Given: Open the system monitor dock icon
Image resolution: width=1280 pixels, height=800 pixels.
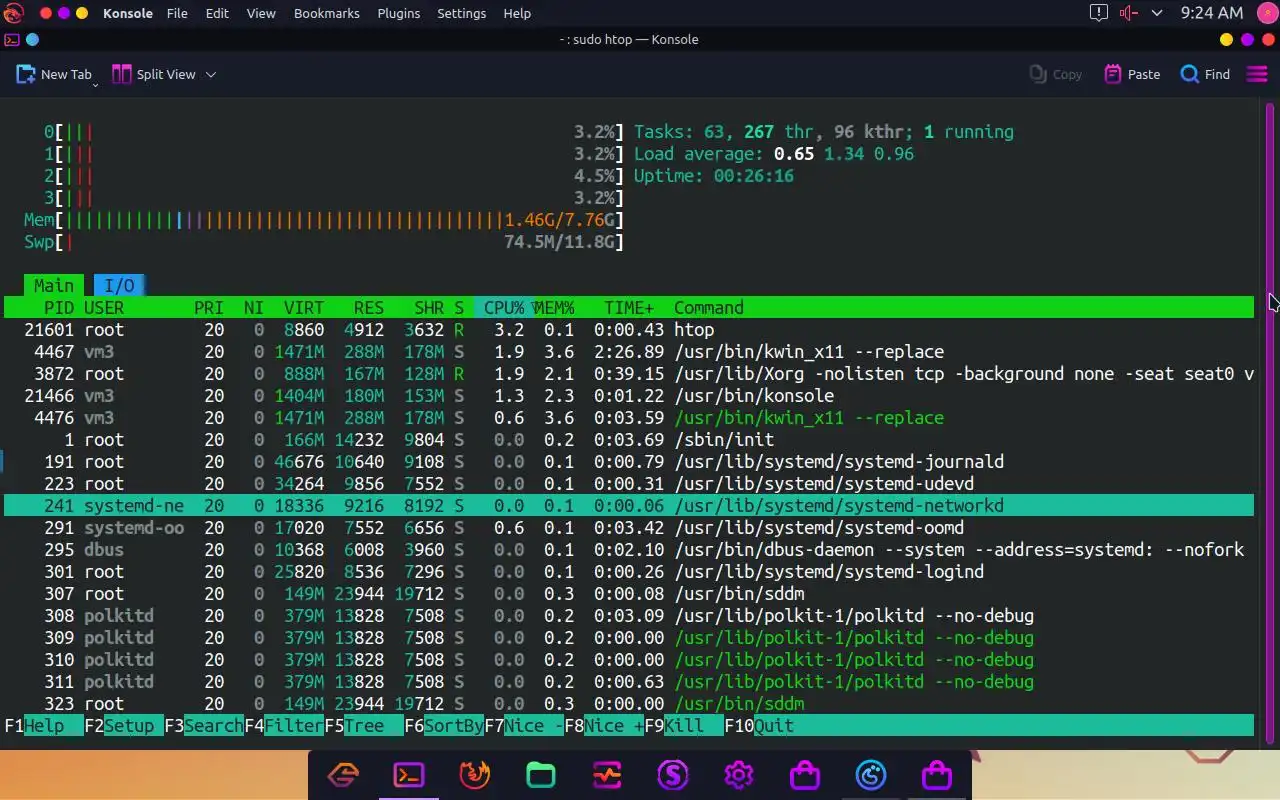Looking at the screenshot, I should tap(607, 775).
